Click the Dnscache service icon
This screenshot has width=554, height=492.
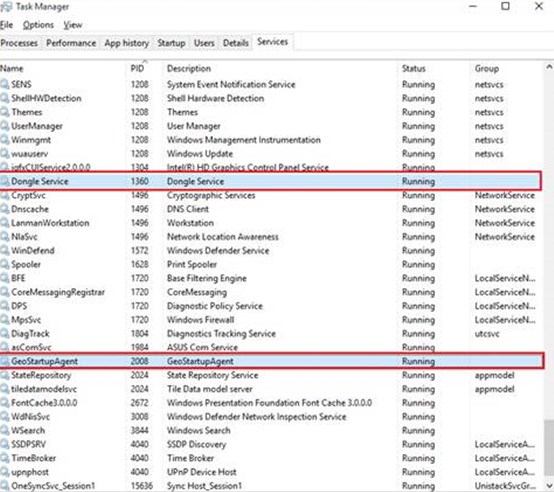point(5,209)
